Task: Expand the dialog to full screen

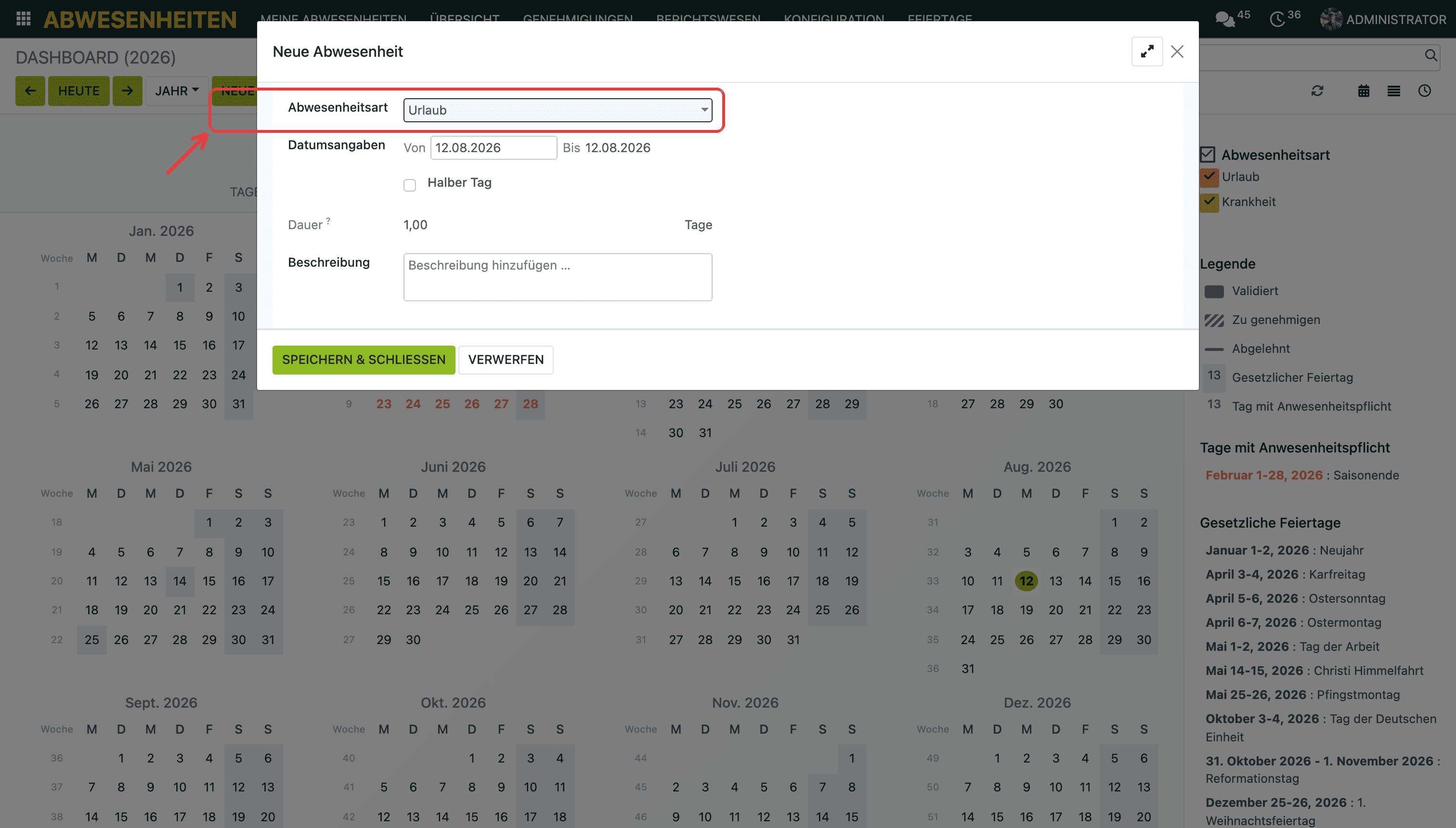Action: [x=1146, y=52]
